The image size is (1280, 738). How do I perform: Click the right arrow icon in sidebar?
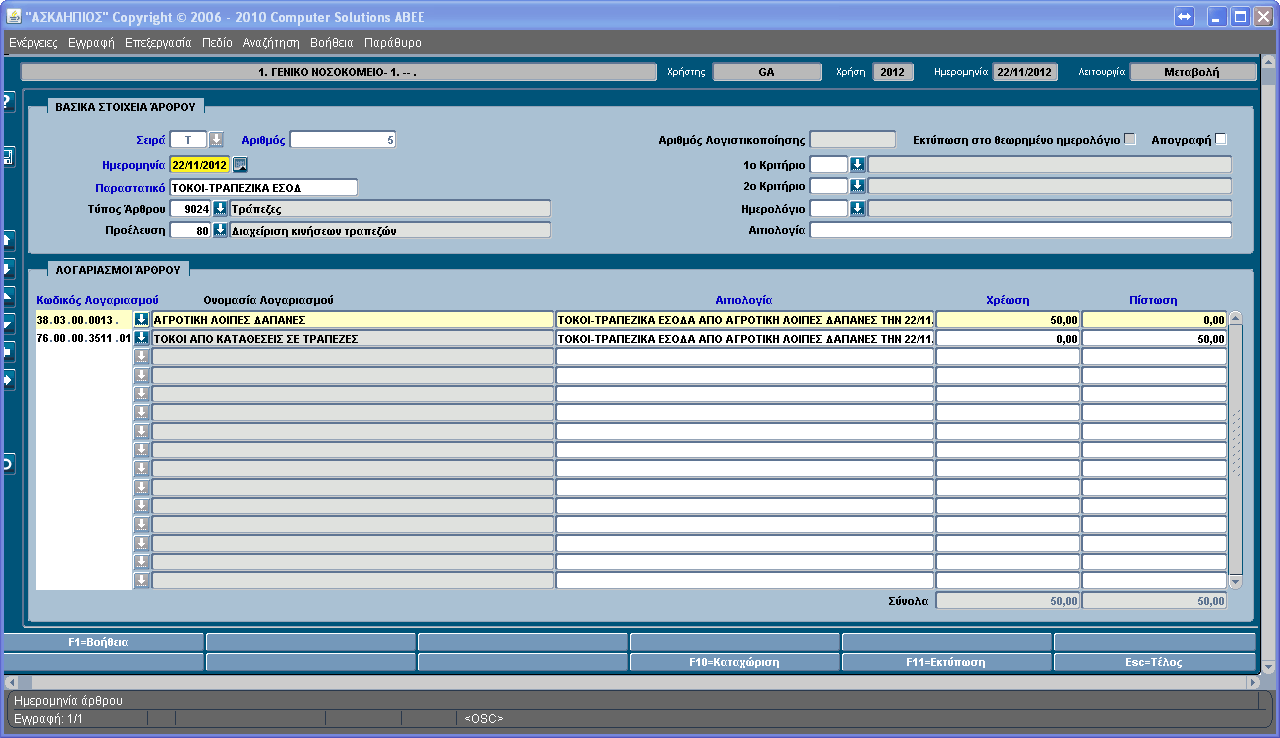6,380
